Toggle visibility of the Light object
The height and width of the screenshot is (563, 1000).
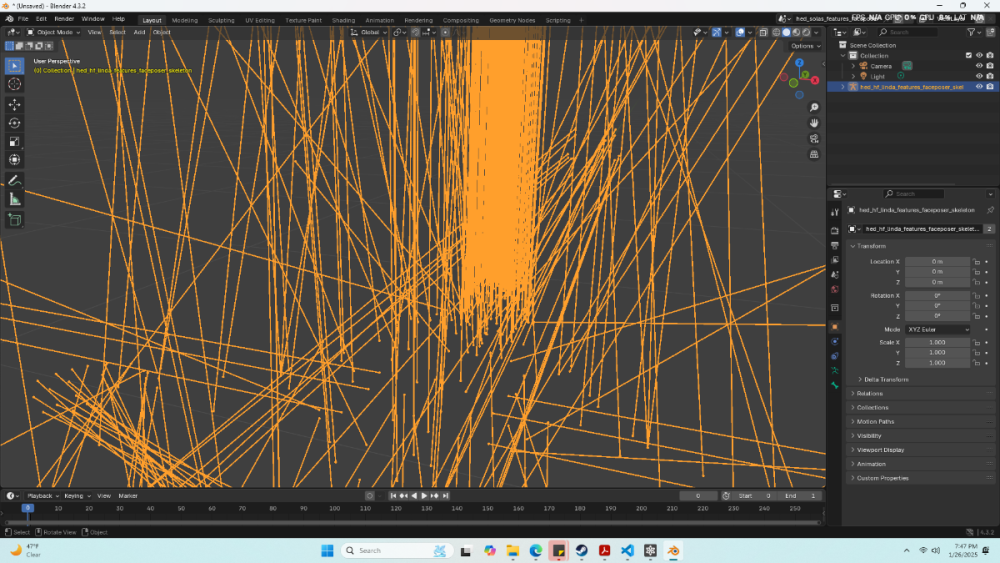[x=979, y=76]
